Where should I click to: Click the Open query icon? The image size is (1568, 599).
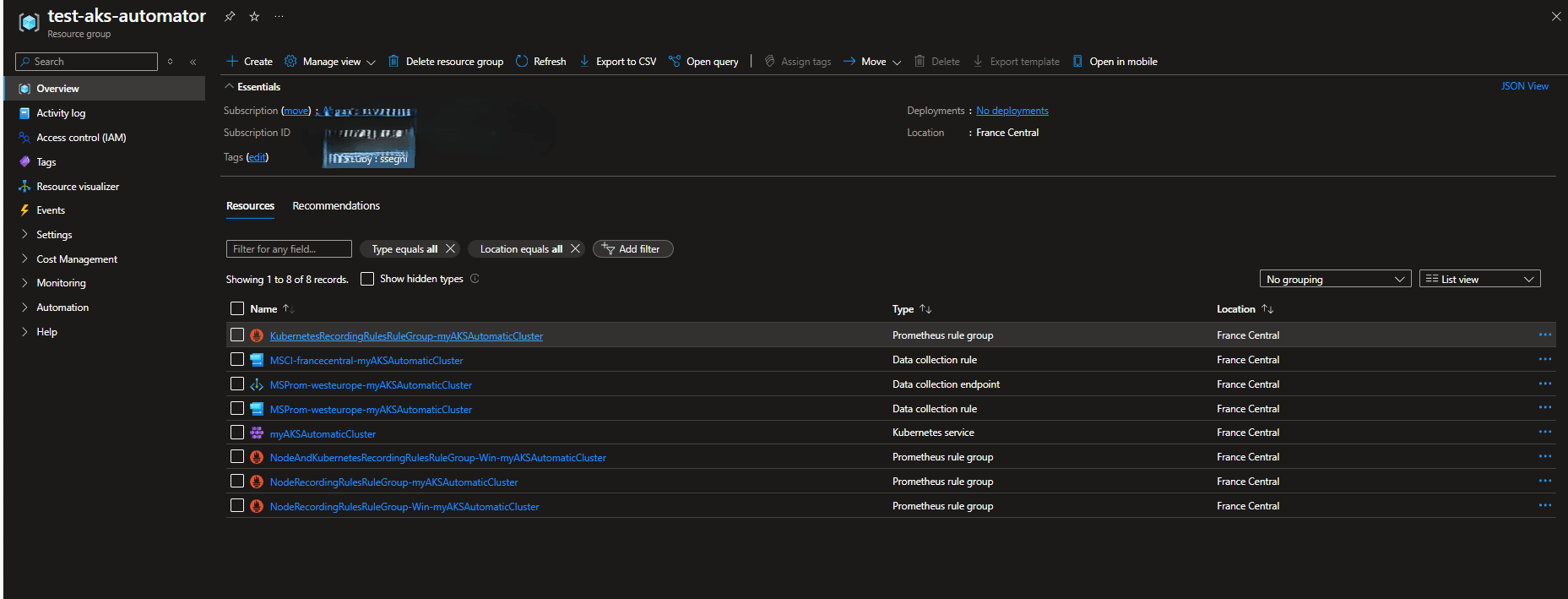pos(675,61)
